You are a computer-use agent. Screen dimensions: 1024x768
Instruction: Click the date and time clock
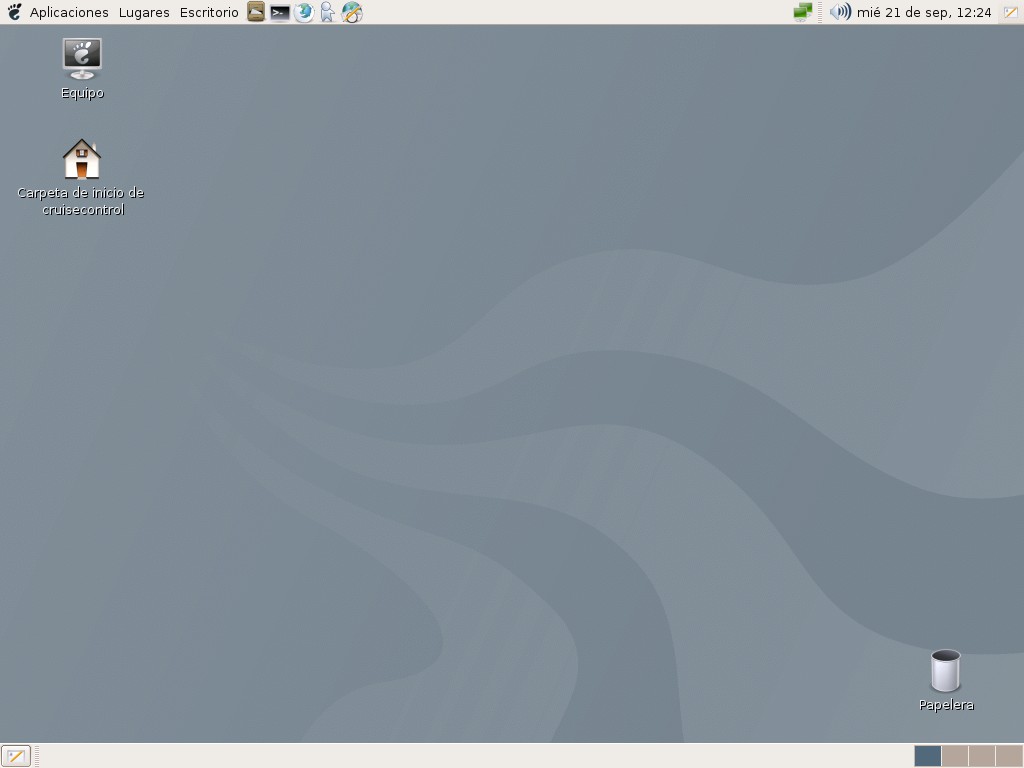(924, 12)
